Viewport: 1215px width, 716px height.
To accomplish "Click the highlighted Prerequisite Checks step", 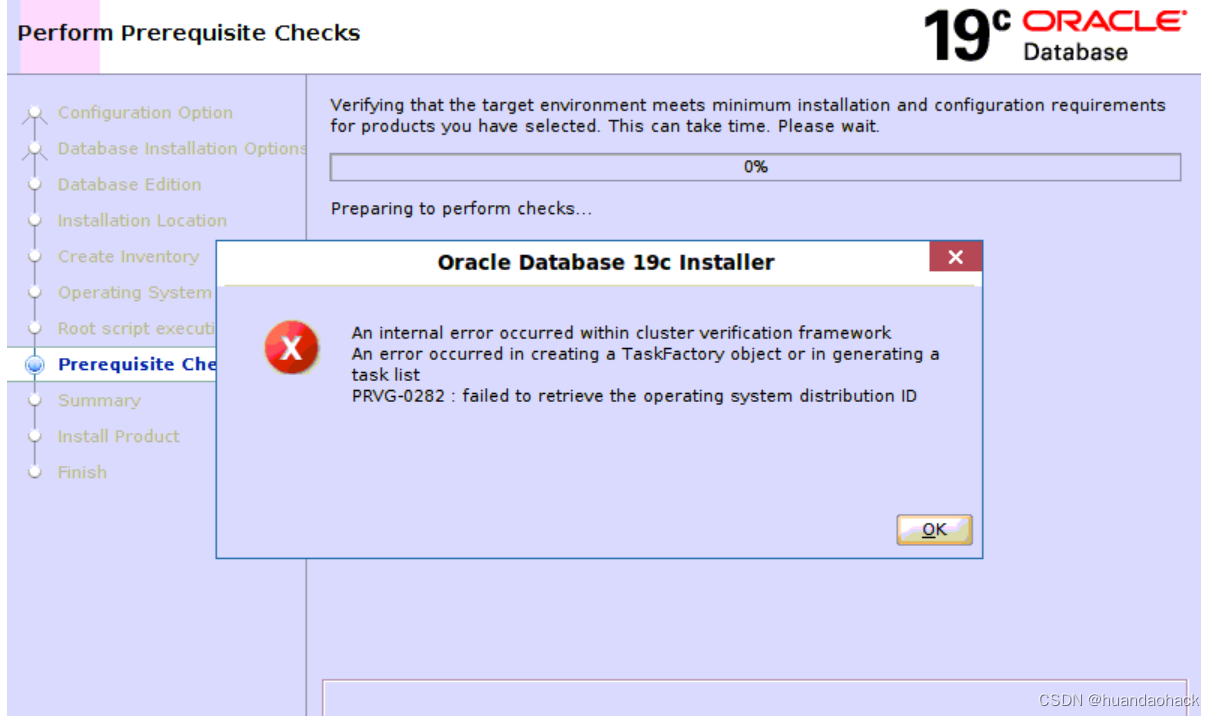I will (137, 364).
